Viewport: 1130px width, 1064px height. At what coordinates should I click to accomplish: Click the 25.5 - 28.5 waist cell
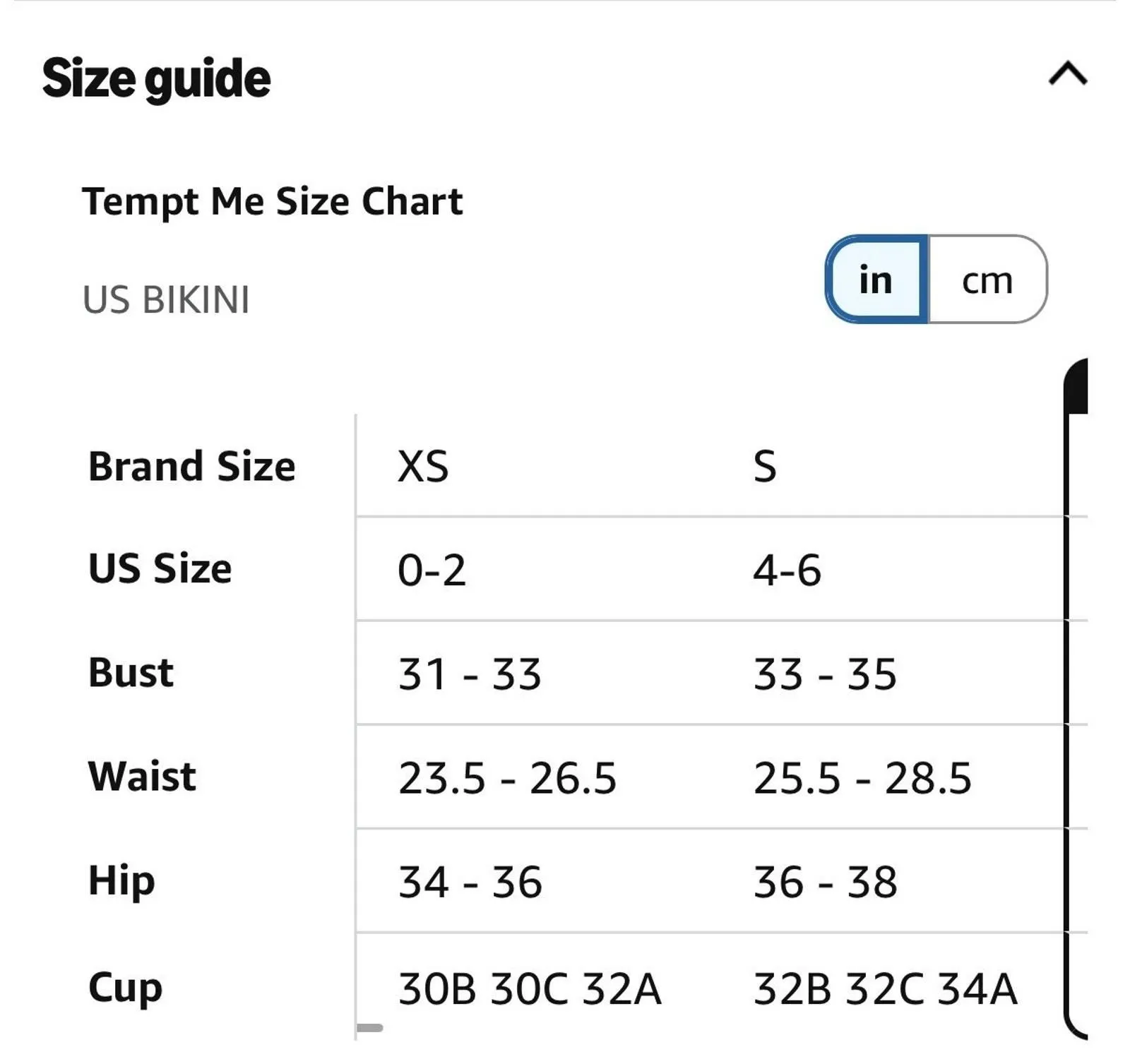tap(862, 778)
